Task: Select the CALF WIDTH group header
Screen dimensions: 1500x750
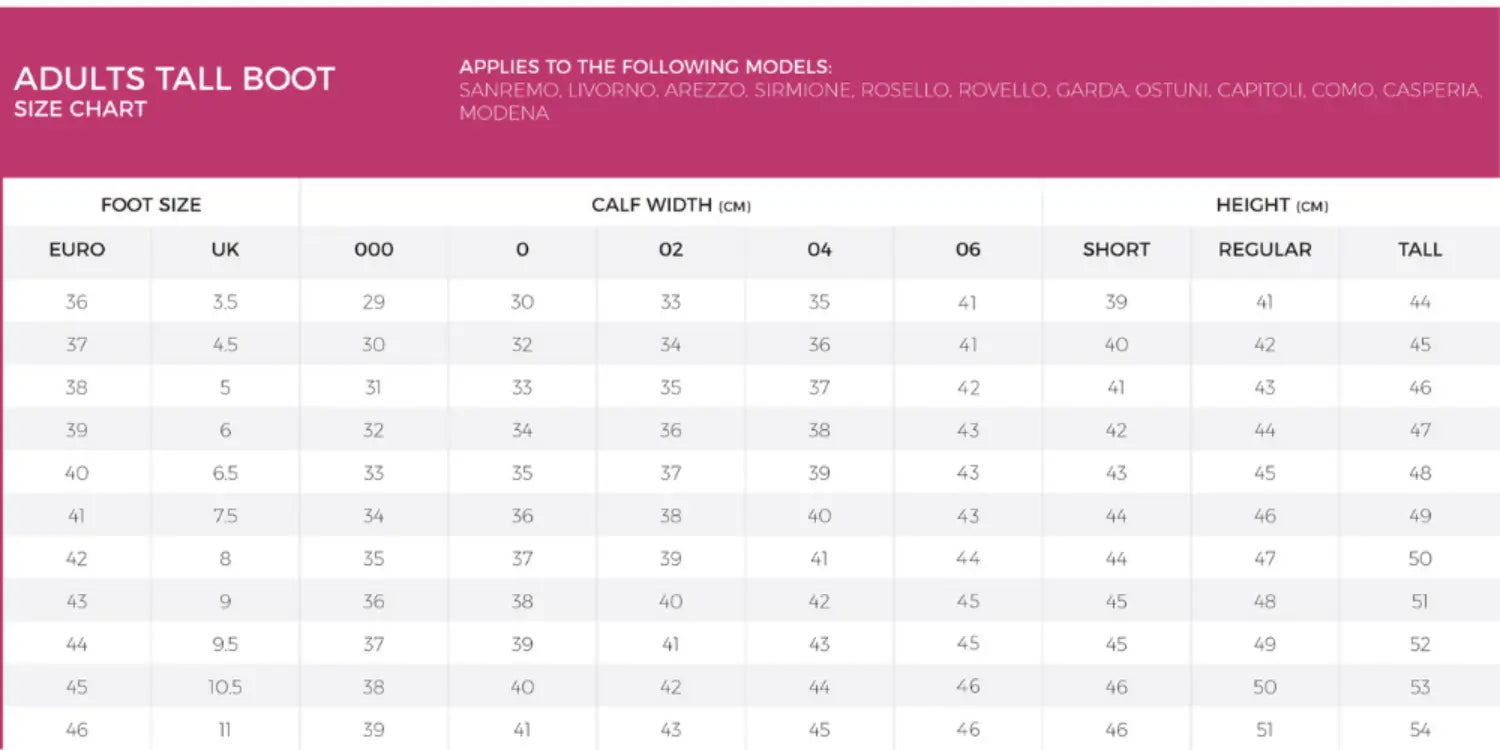Action: tap(670, 205)
